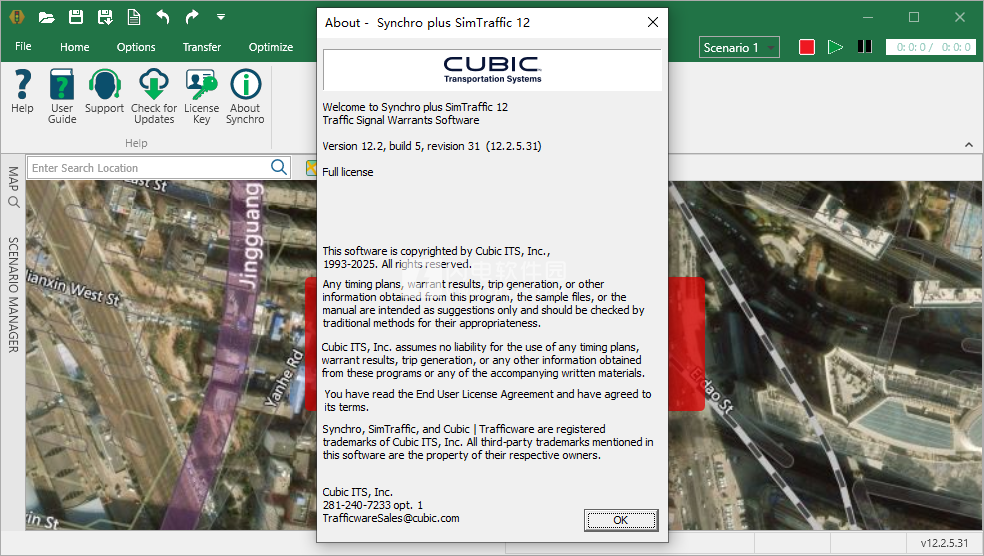Open the File menu
Viewport: 984px width, 556px height.
[23, 46]
